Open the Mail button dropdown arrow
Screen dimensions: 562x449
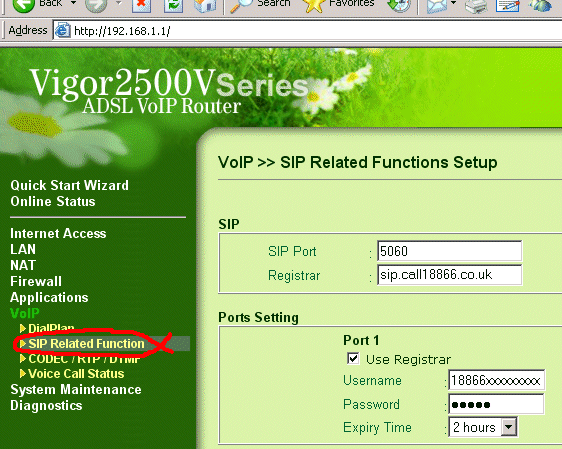(x=453, y=3)
